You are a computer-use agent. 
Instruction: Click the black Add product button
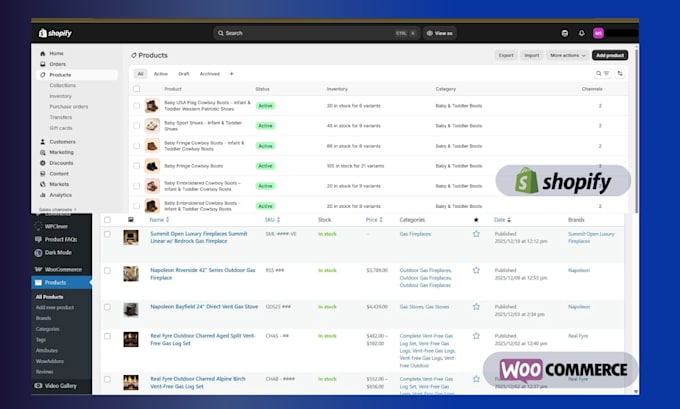point(610,56)
